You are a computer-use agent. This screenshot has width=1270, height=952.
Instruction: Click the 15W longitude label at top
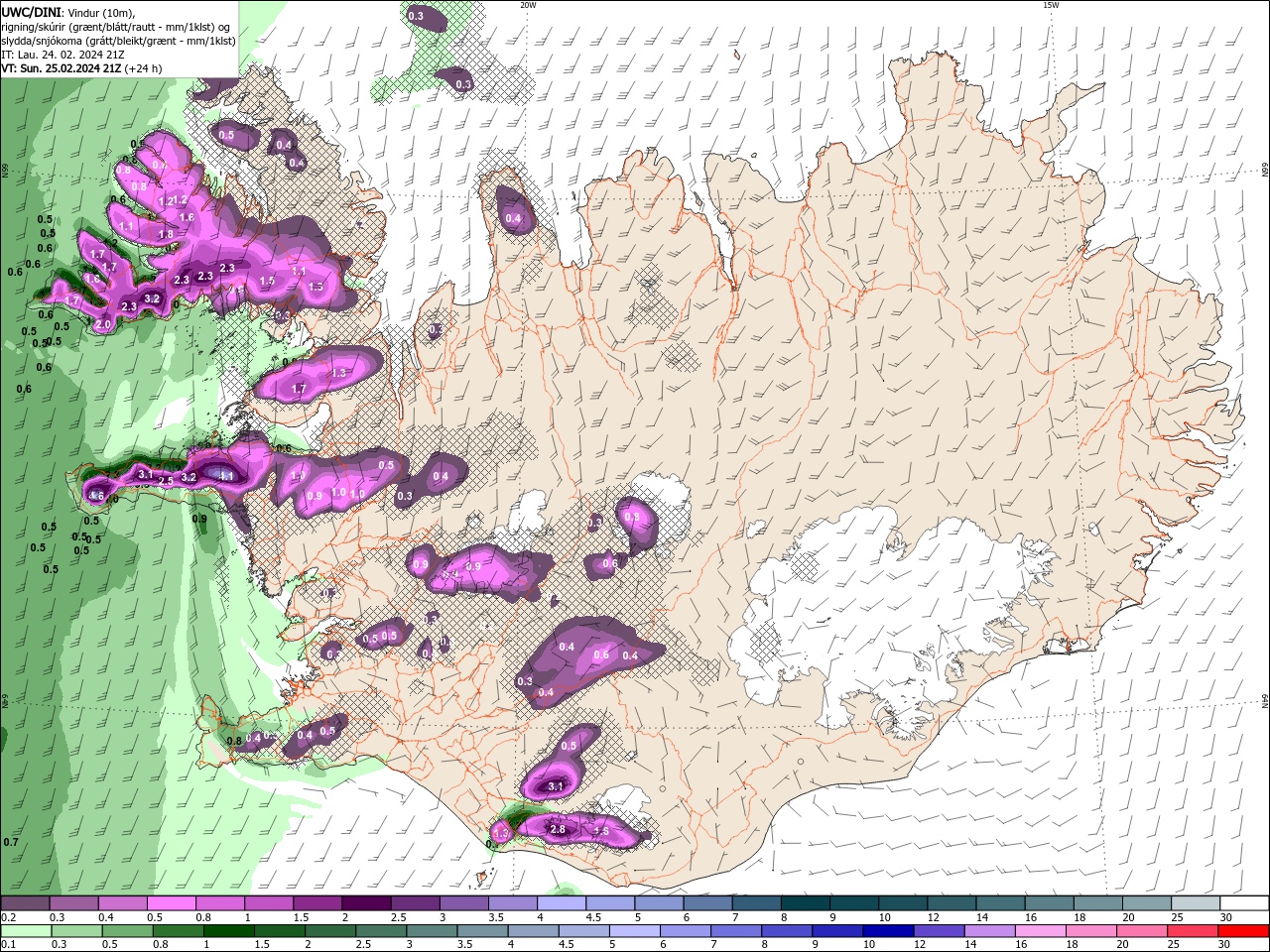pos(1051,5)
